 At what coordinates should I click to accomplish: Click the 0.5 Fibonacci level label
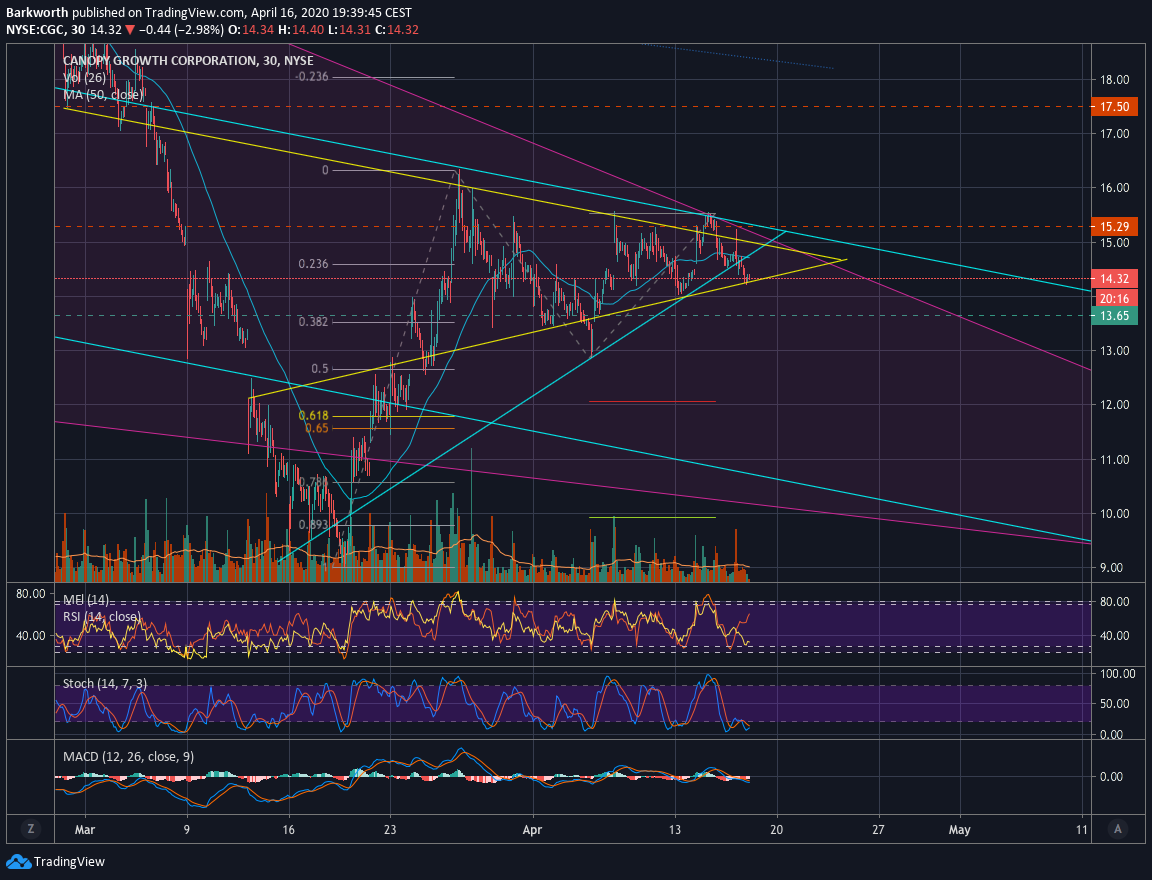pyautogui.click(x=320, y=369)
